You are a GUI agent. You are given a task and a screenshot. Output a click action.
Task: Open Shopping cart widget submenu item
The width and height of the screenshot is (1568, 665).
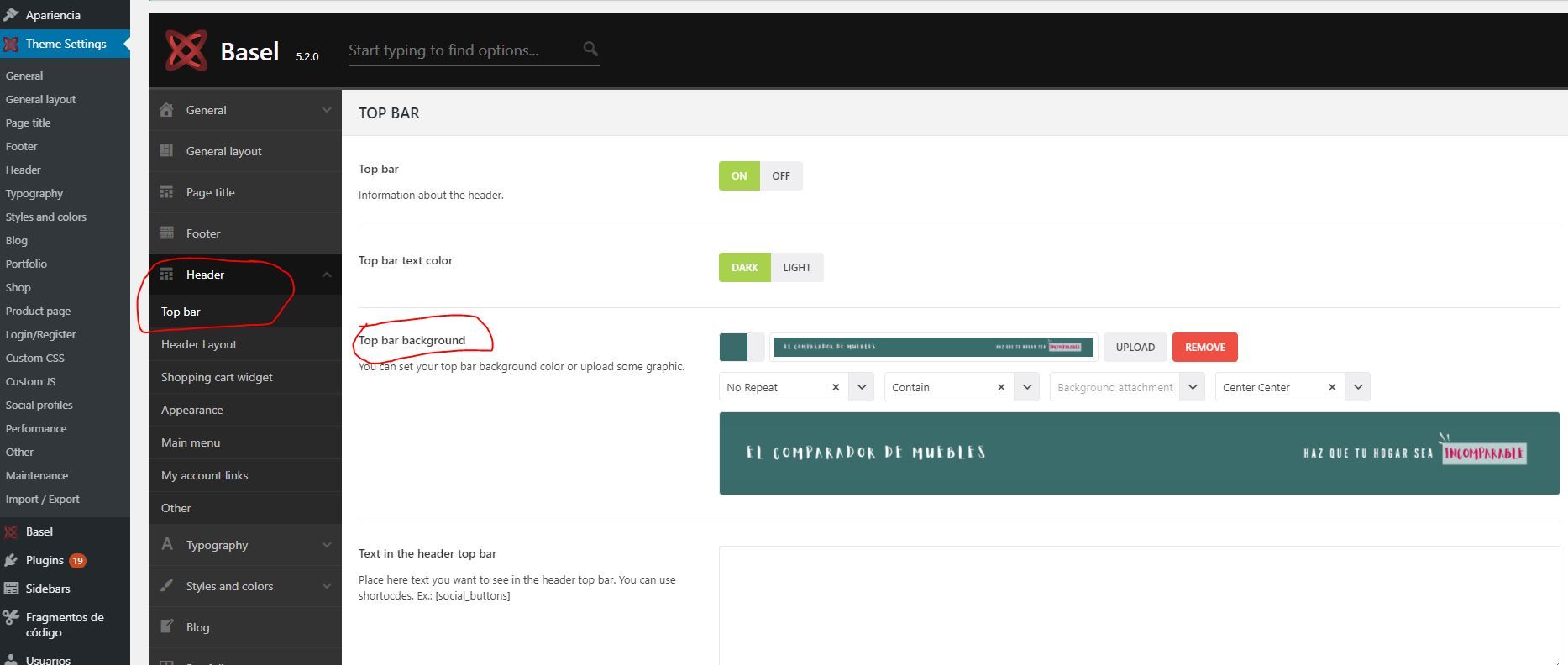tap(245, 377)
